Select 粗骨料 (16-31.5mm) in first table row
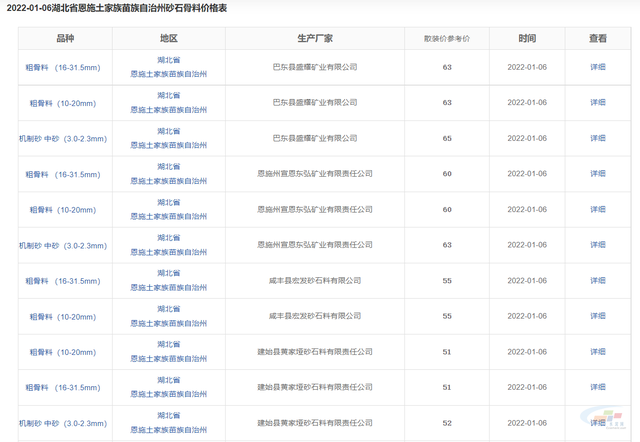Image resolution: width=640 pixels, height=442 pixels. (x=64, y=67)
